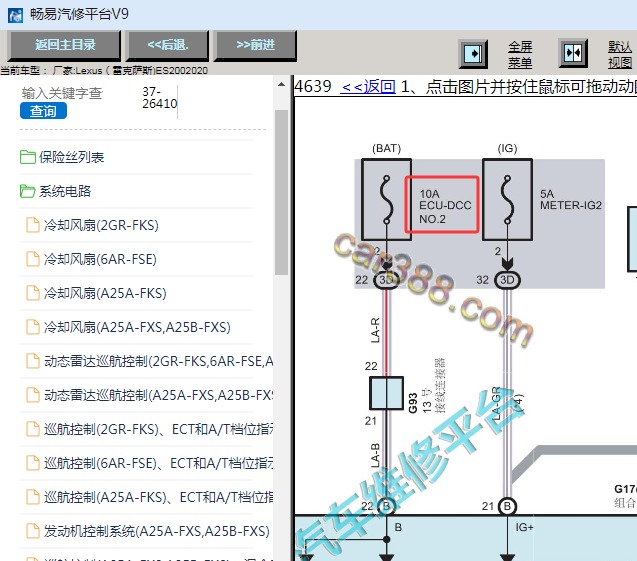The height and width of the screenshot is (561, 637).
Task: Click the 3D connector at pin 32
Action: (x=507, y=280)
